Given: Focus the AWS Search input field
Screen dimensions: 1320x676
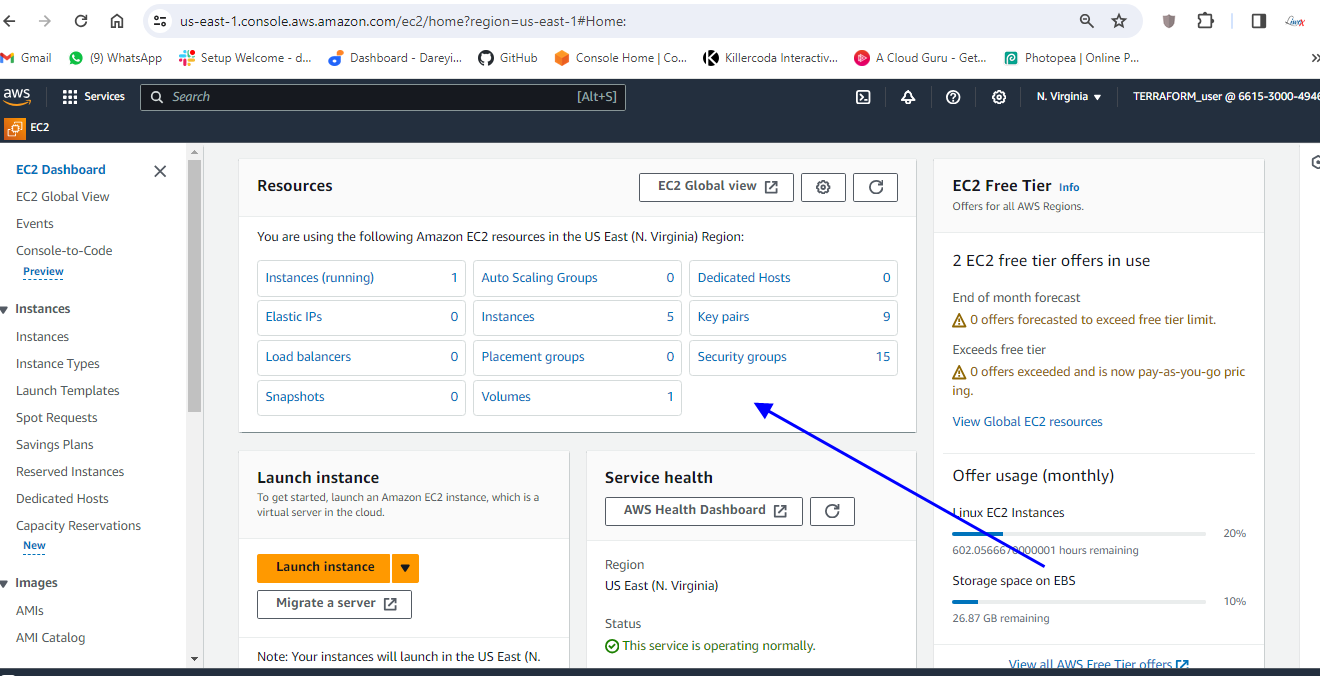Looking at the screenshot, I should pos(370,97).
